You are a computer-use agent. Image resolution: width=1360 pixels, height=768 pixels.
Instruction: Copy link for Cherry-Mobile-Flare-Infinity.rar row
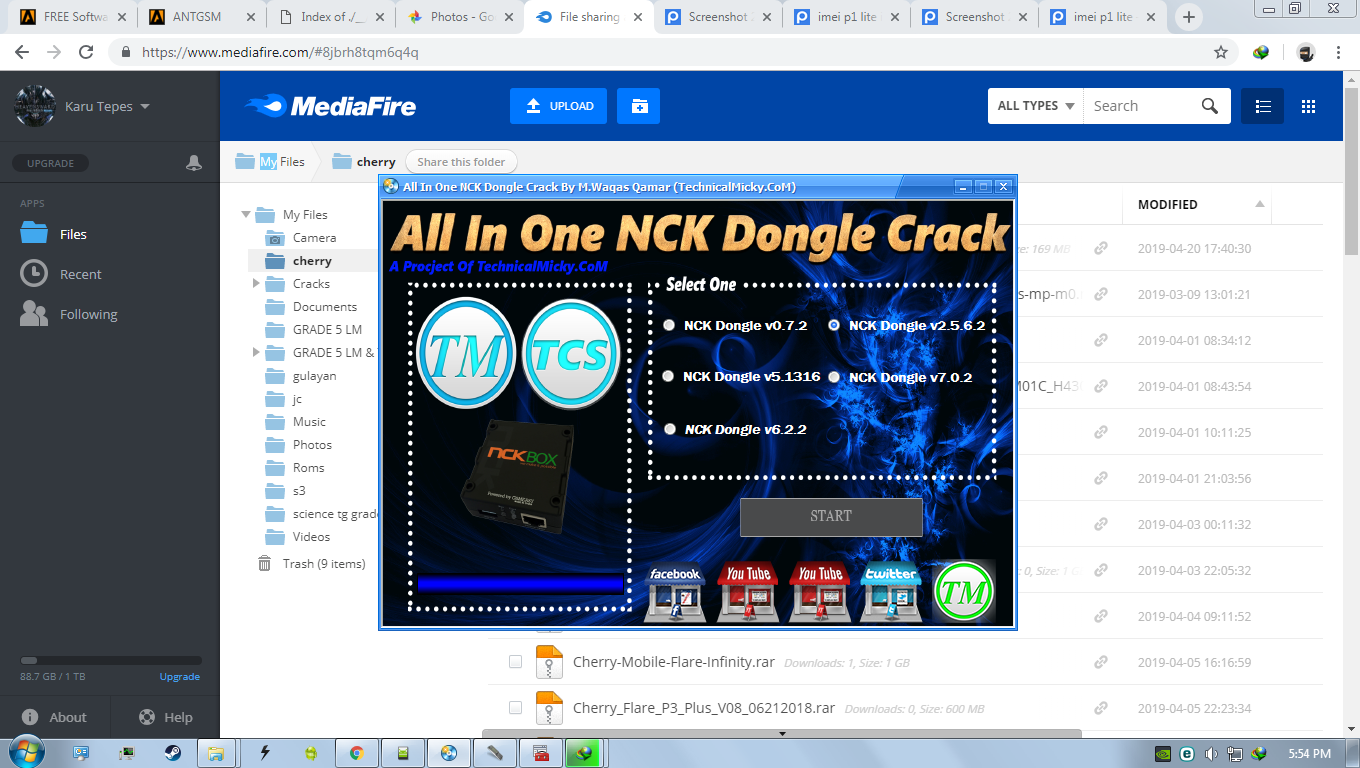point(1101,662)
